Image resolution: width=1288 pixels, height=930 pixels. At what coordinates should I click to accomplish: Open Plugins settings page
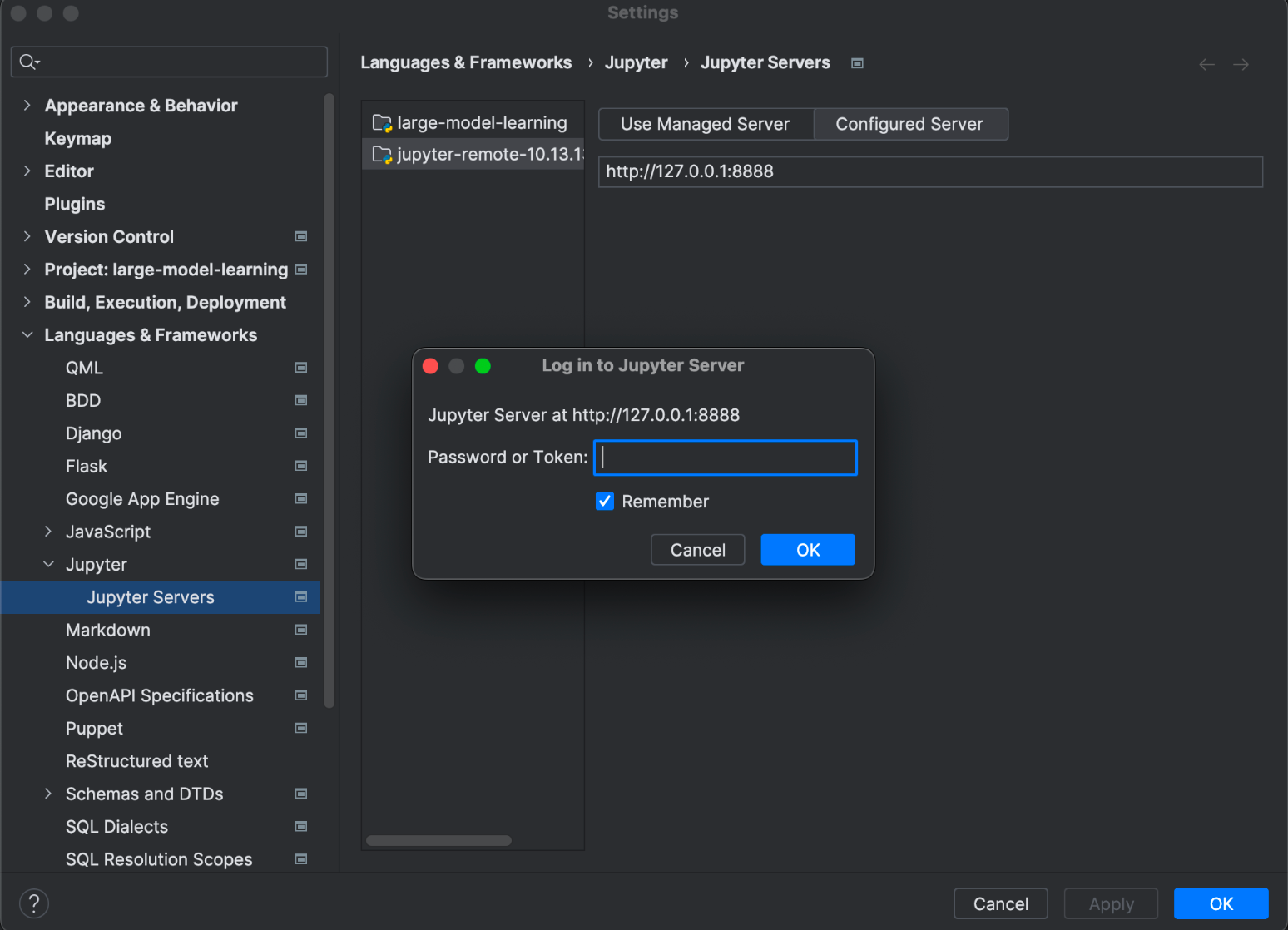click(75, 205)
